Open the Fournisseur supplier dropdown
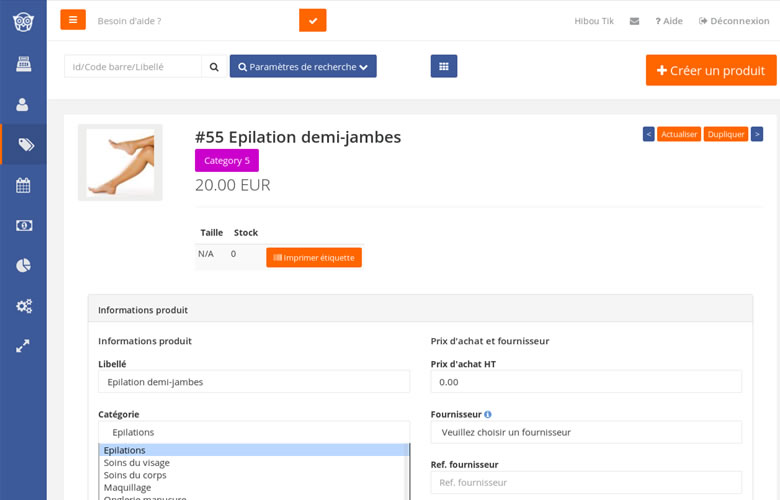Image resolution: width=780 pixels, height=500 pixels. pos(586,432)
